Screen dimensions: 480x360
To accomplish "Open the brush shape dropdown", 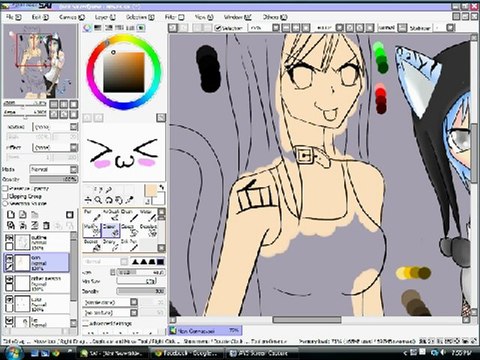I will click(x=110, y=302).
